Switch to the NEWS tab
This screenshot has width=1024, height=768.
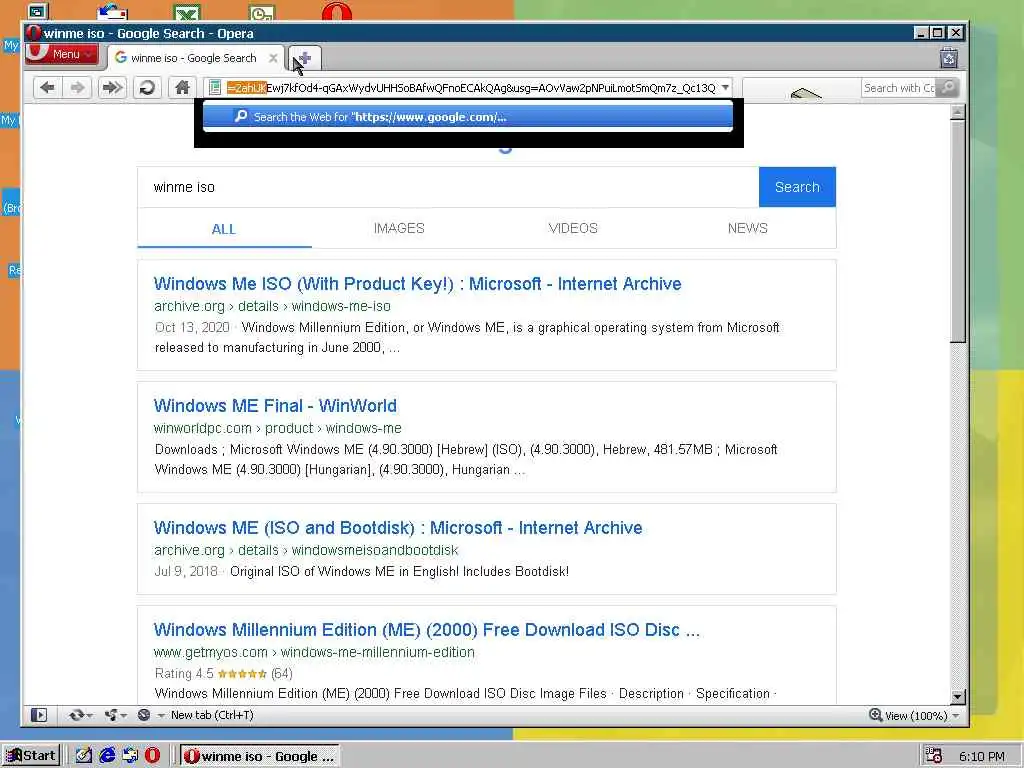coord(748,229)
